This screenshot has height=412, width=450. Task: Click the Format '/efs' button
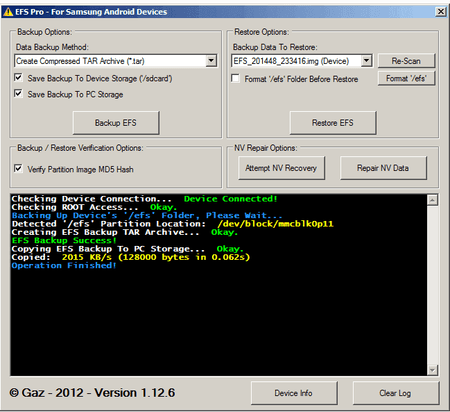click(406, 78)
